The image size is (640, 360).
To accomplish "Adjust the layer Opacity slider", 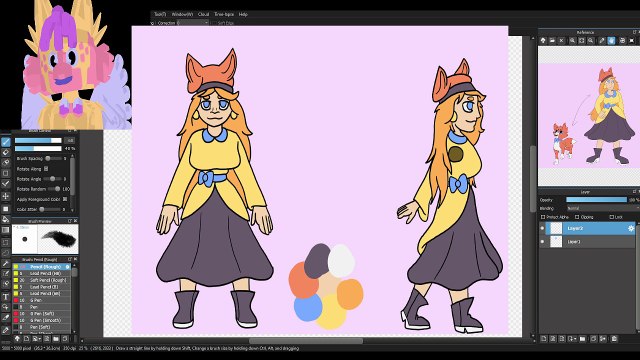I will [596, 200].
